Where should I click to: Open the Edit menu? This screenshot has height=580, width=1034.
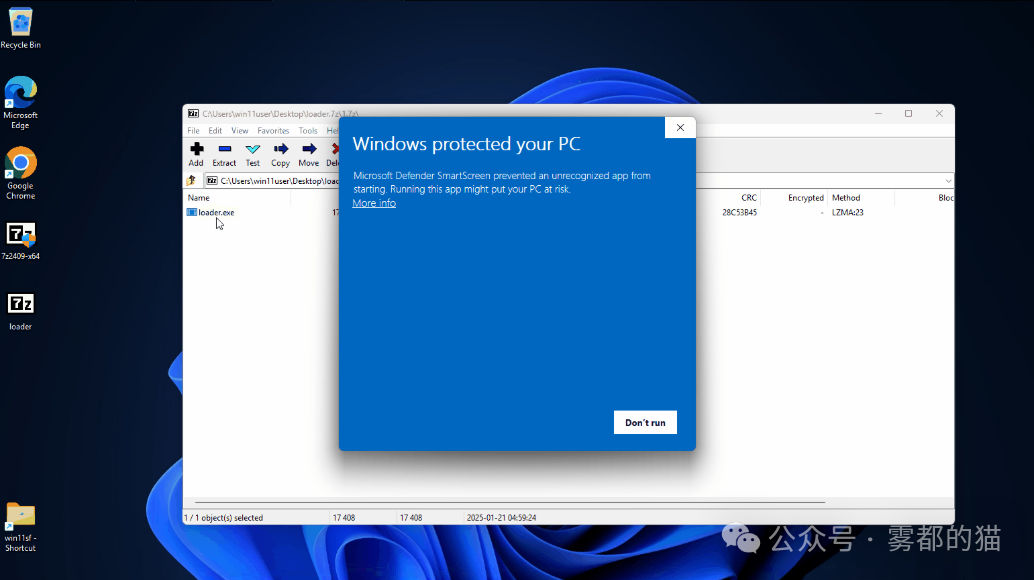click(215, 130)
